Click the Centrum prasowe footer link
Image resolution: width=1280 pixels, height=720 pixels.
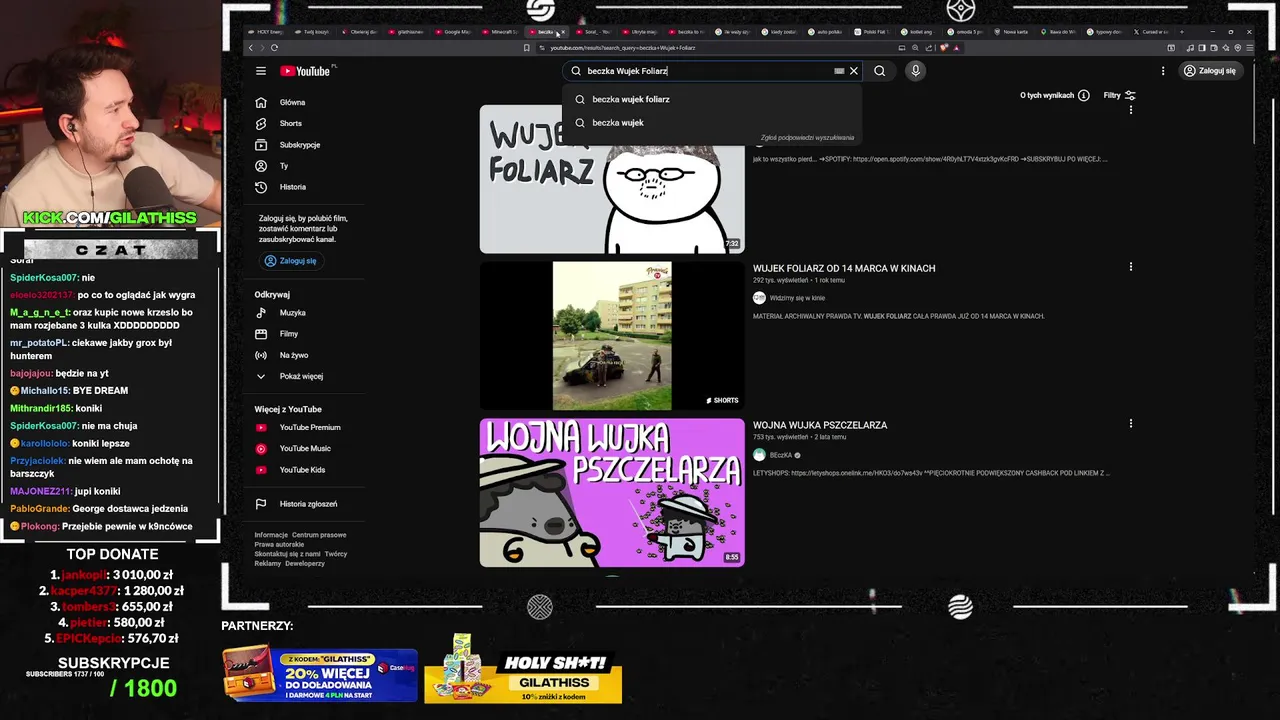click(x=319, y=535)
